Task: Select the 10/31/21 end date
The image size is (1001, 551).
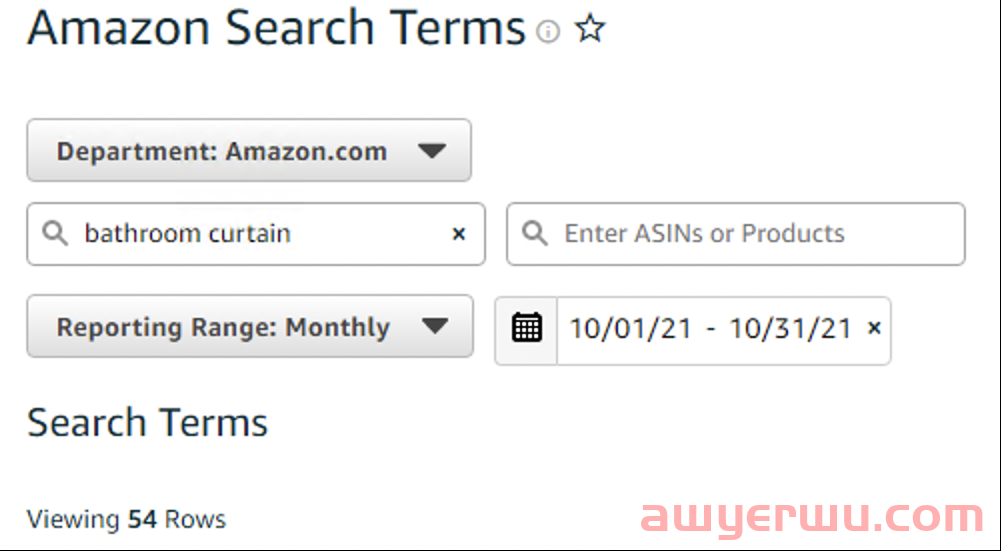Action: click(790, 329)
